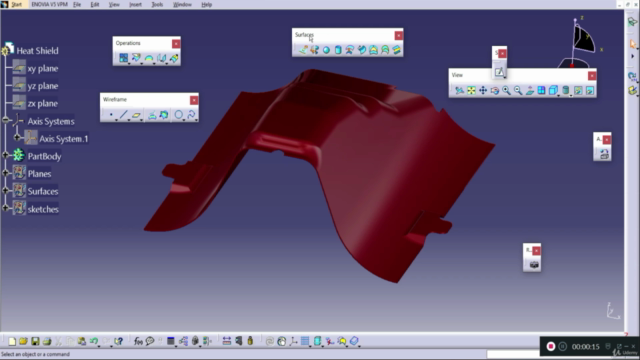Stop the screen recording with red button
640x360 pixels.
coord(551,347)
